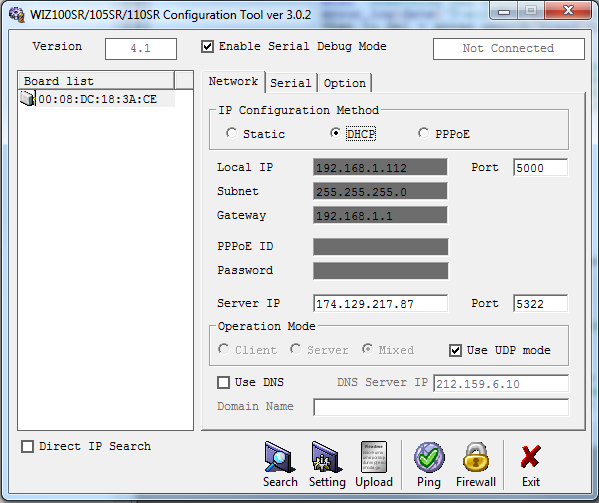Screen dimensions: 599x503
Task: Uncheck Use UDP mode
Action: click(455, 350)
